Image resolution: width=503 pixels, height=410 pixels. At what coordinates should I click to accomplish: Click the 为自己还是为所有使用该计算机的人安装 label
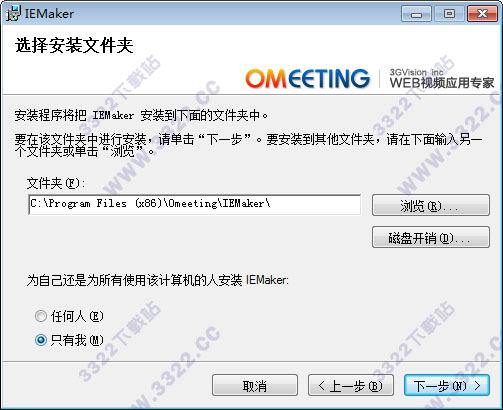pos(157,280)
